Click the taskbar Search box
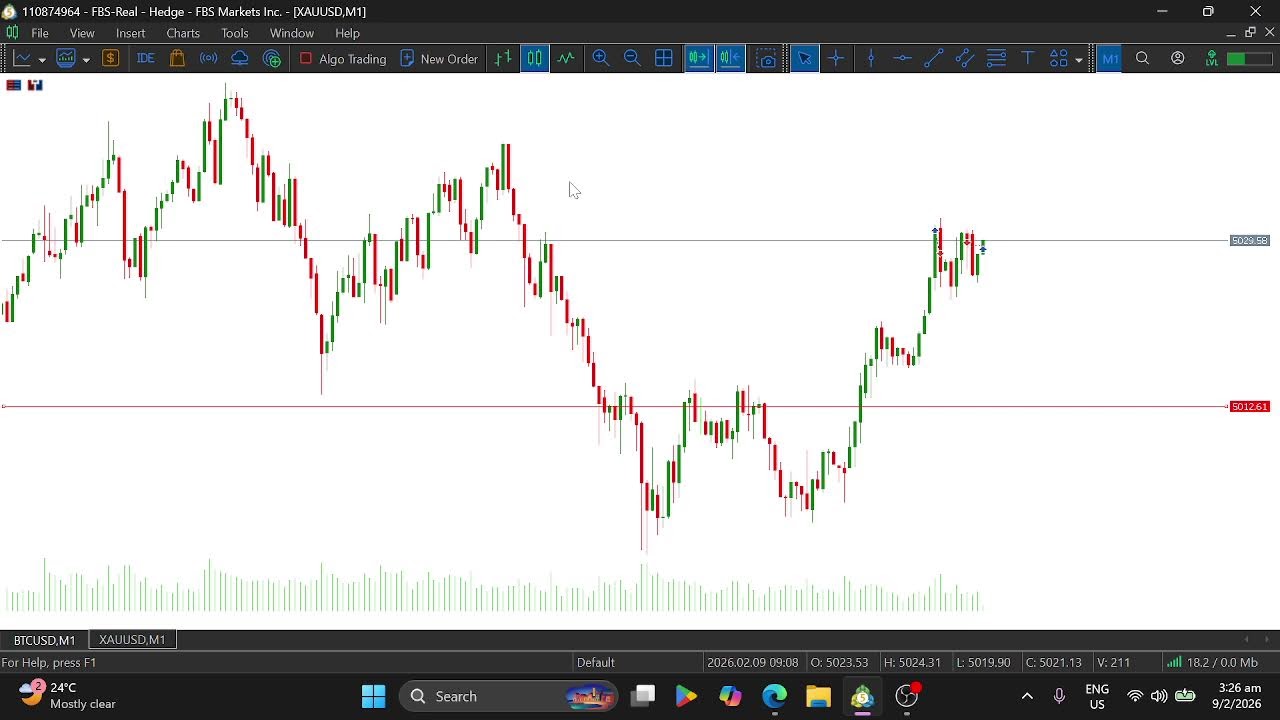1280x720 pixels. pyautogui.click(x=509, y=696)
